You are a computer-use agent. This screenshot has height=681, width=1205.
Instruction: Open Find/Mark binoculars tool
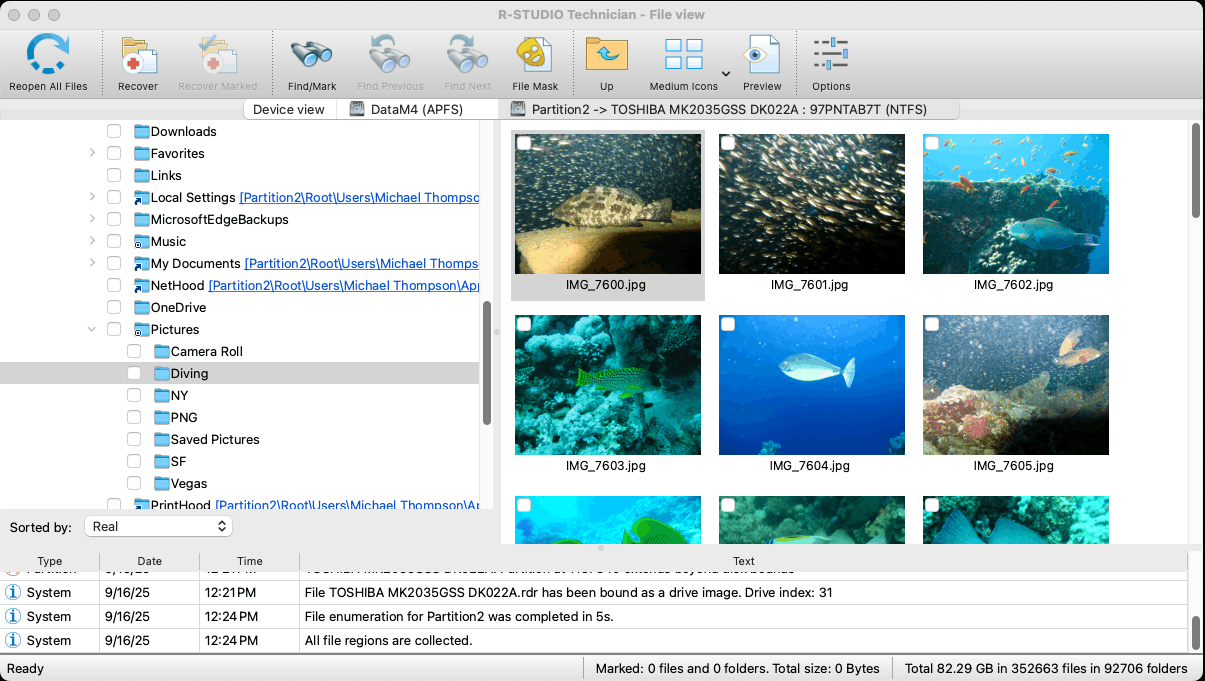coord(312,55)
